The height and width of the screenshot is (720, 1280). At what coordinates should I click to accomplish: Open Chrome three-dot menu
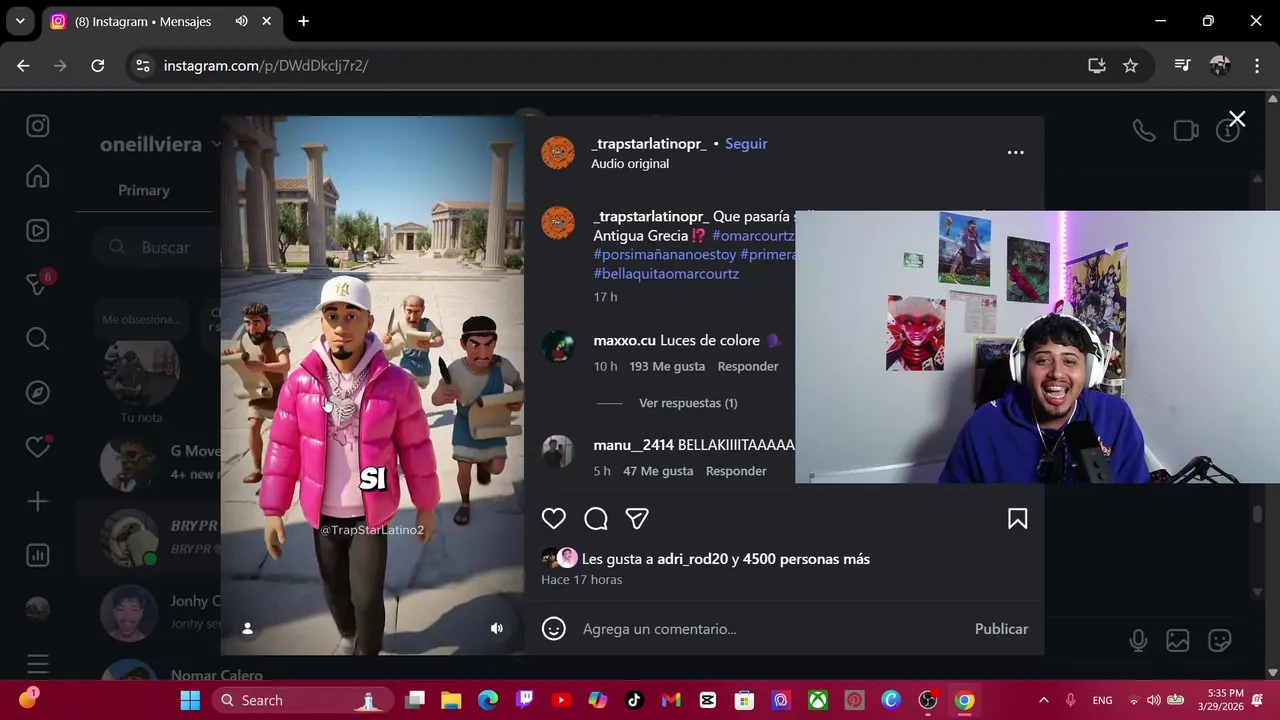click(1257, 65)
